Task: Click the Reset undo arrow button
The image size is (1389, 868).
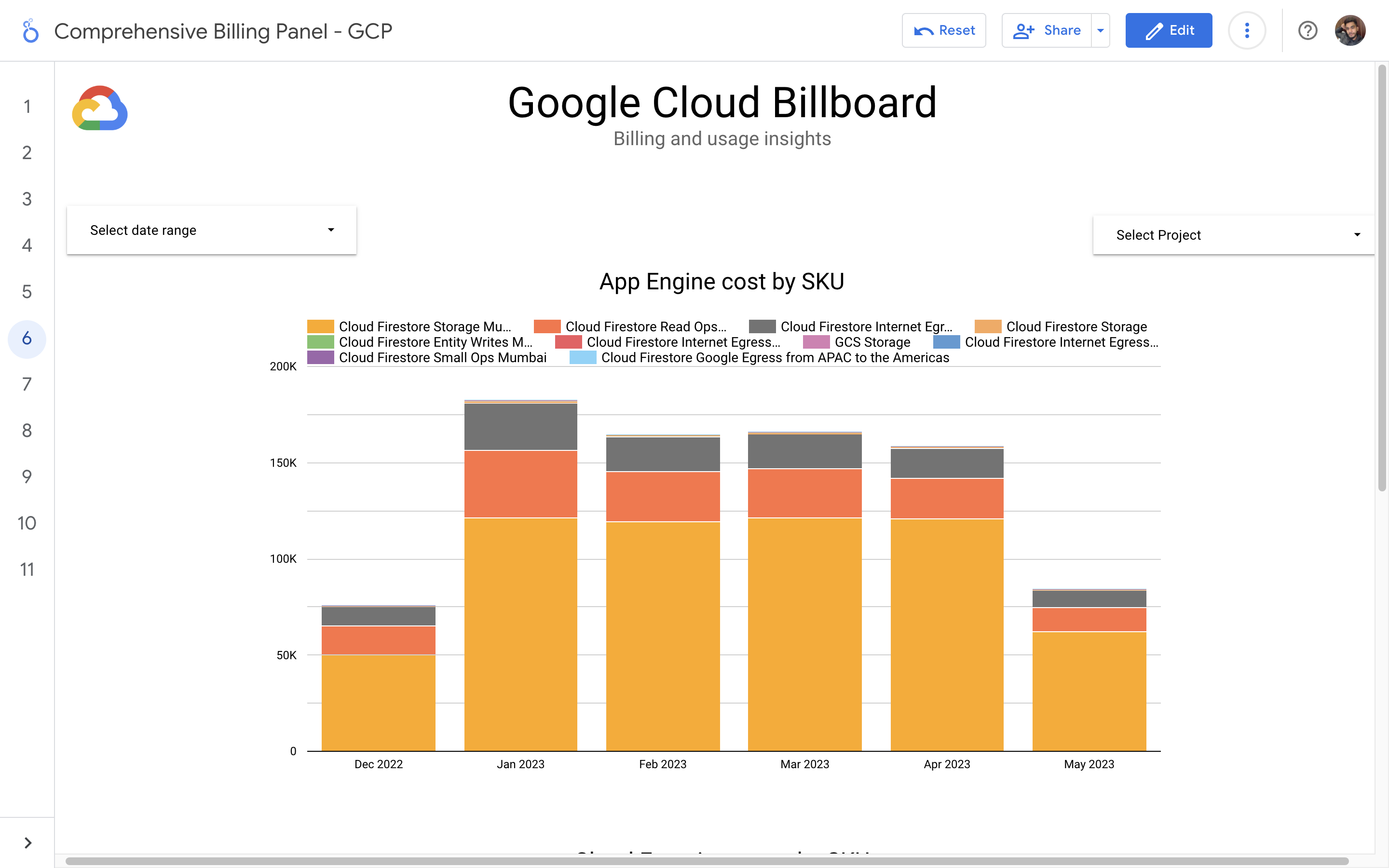Action: pyautogui.click(x=943, y=30)
